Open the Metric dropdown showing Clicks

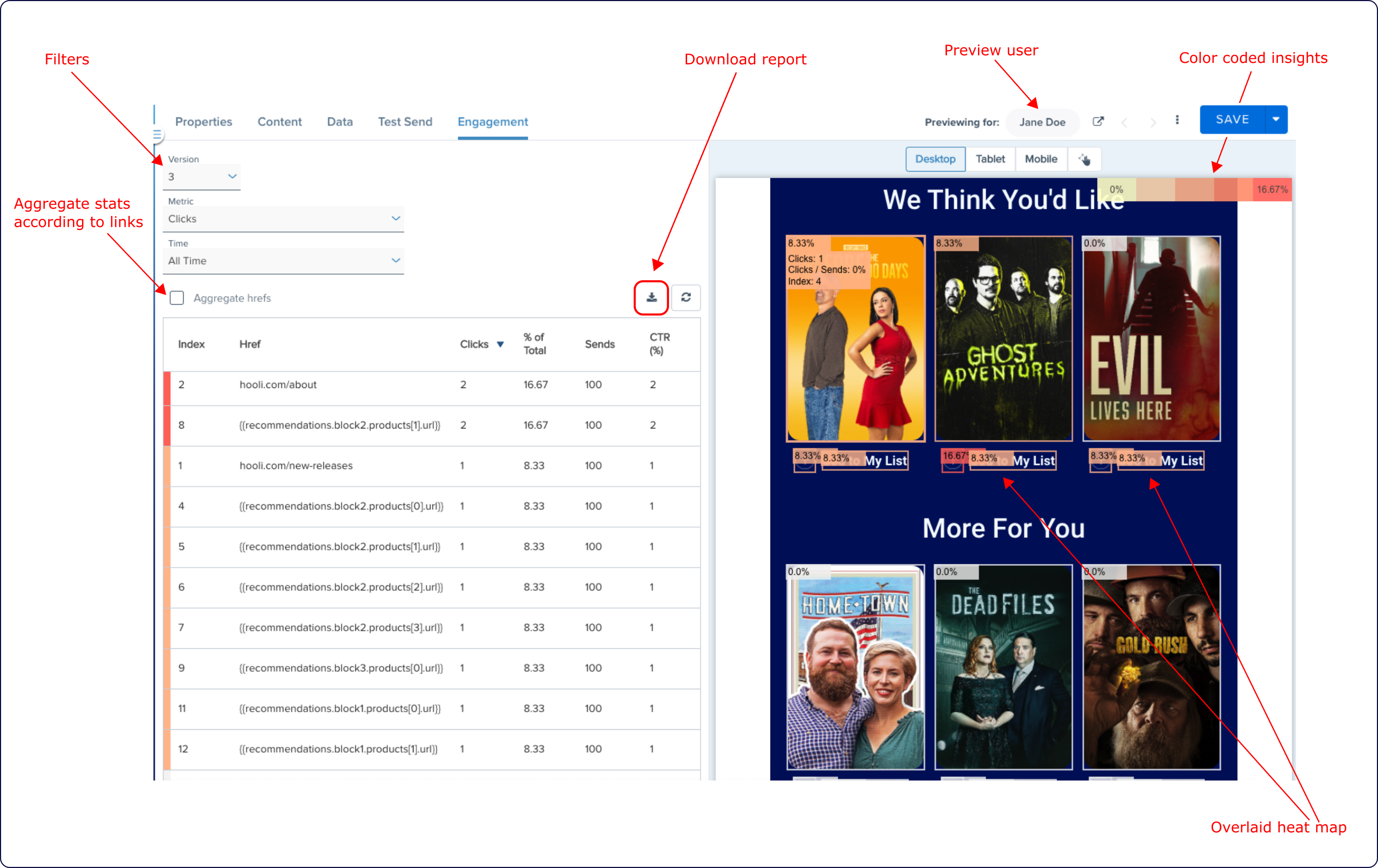pos(283,219)
